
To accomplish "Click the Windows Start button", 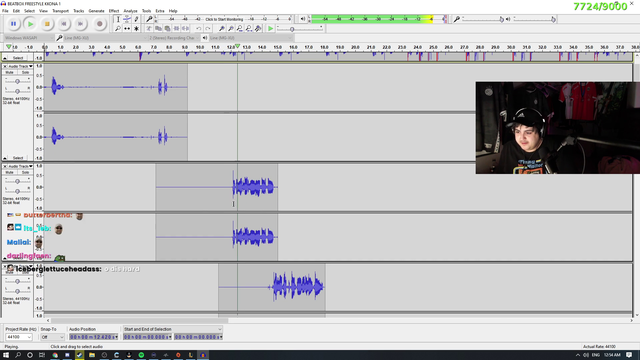I will coord(6,355).
